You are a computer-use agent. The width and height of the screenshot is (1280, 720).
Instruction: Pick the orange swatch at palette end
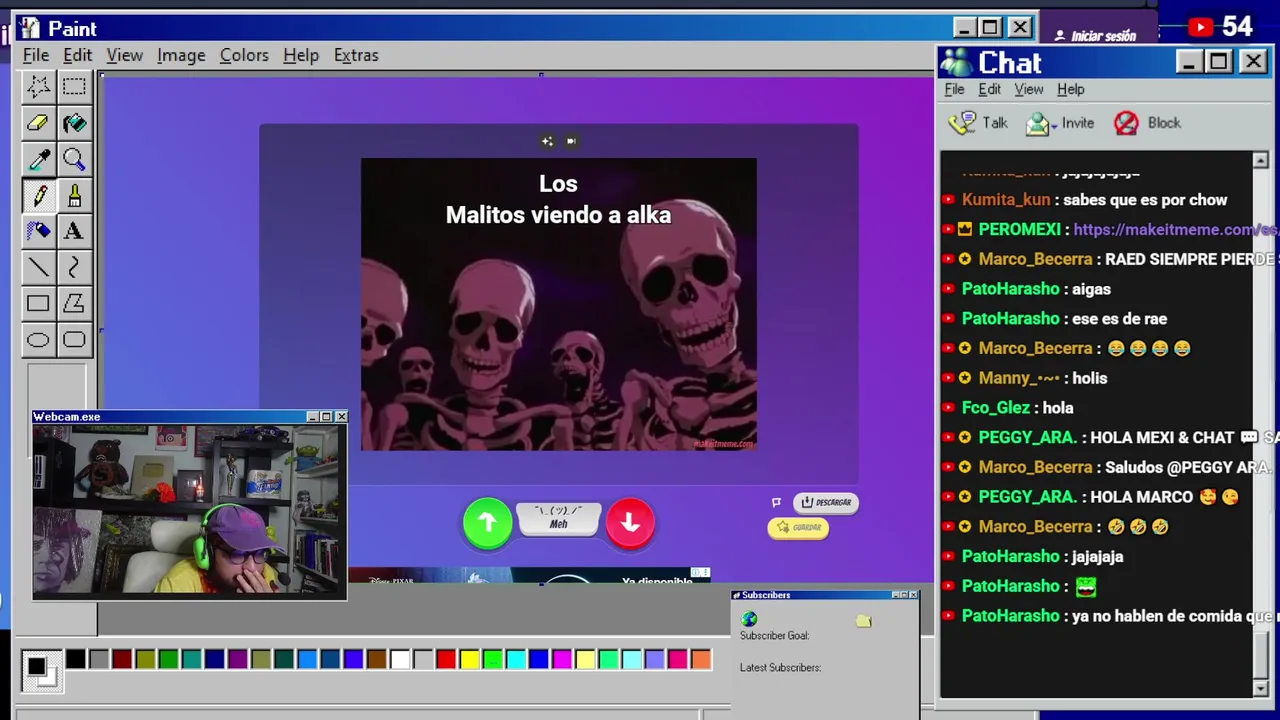[701, 659]
